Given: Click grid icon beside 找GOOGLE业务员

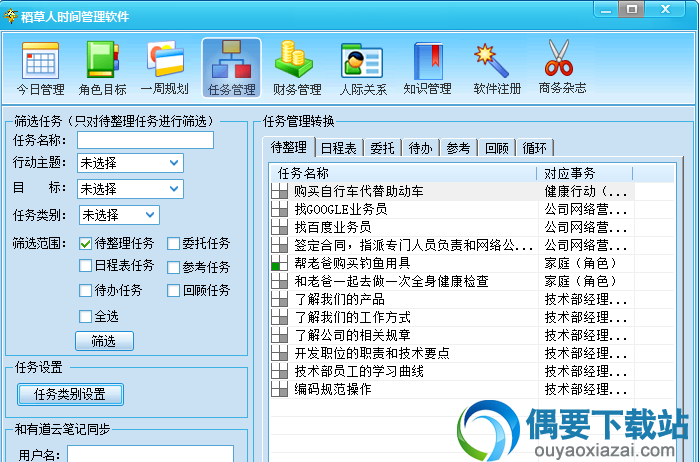Looking at the screenshot, I should (x=279, y=209).
